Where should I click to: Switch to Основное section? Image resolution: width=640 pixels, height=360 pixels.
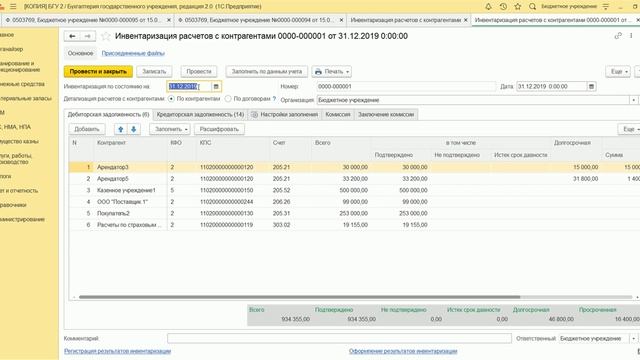tap(80, 53)
